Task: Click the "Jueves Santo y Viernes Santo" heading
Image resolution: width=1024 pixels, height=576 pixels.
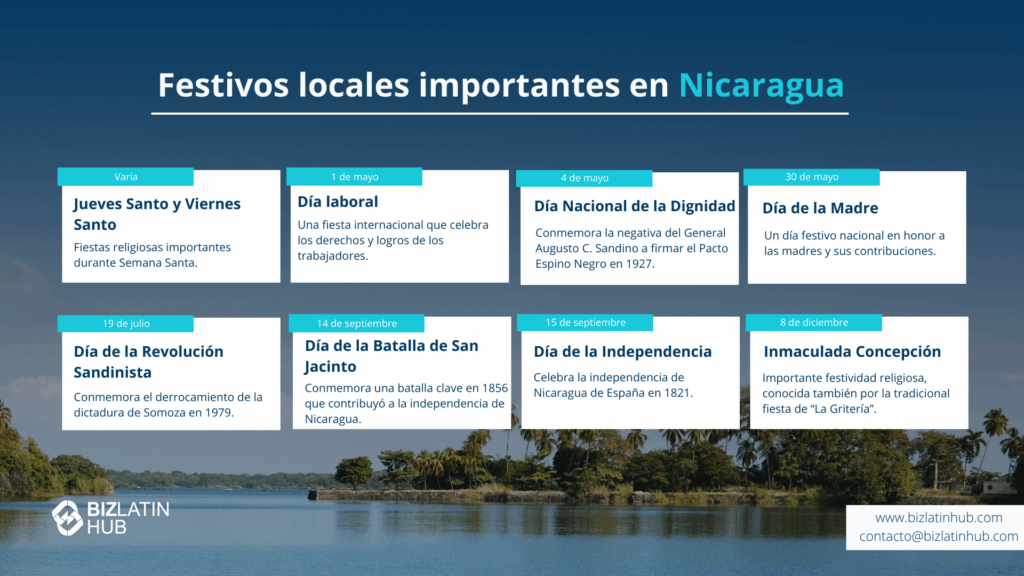Action: (x=157, y=214)
